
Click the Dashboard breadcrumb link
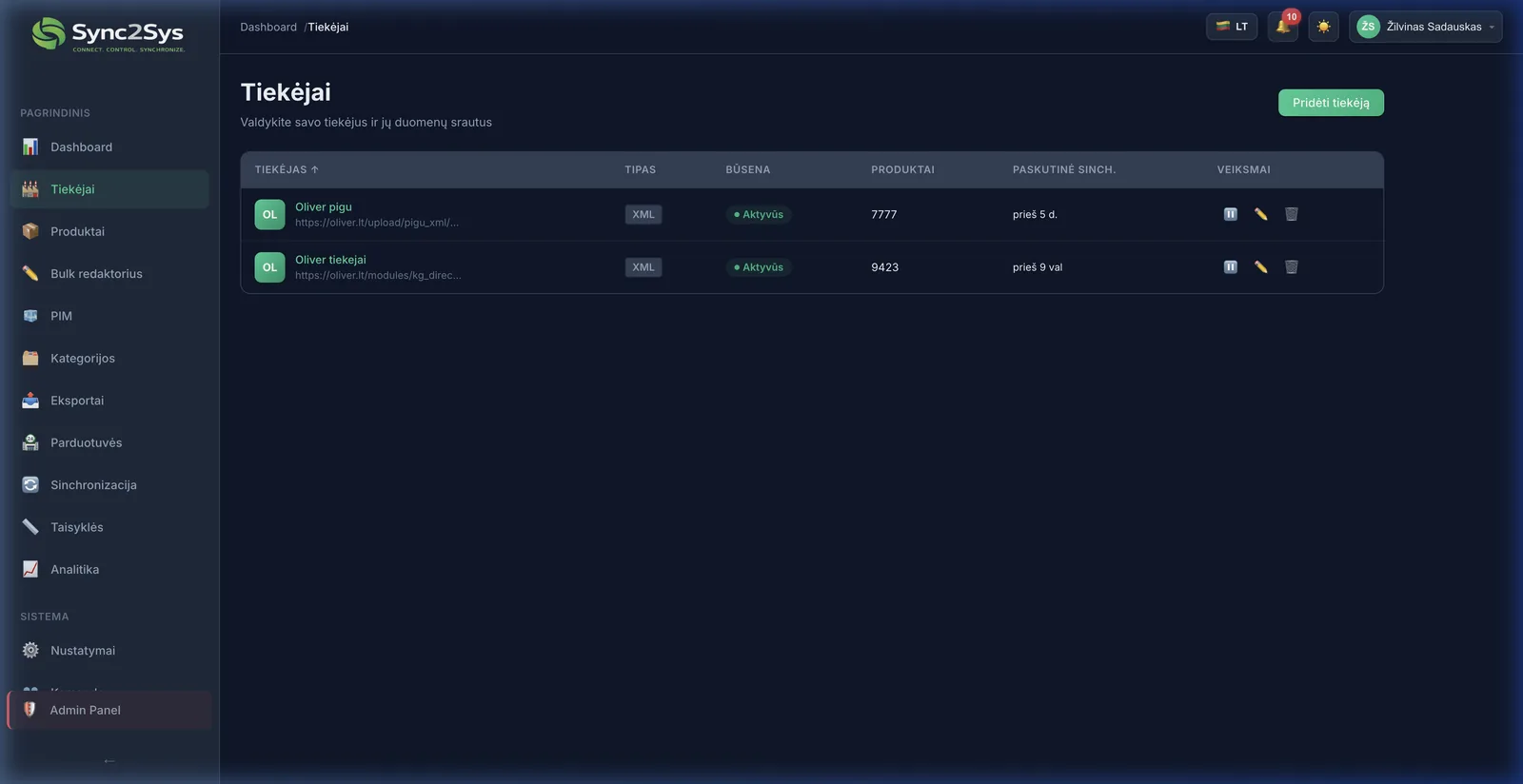(268, 27)
